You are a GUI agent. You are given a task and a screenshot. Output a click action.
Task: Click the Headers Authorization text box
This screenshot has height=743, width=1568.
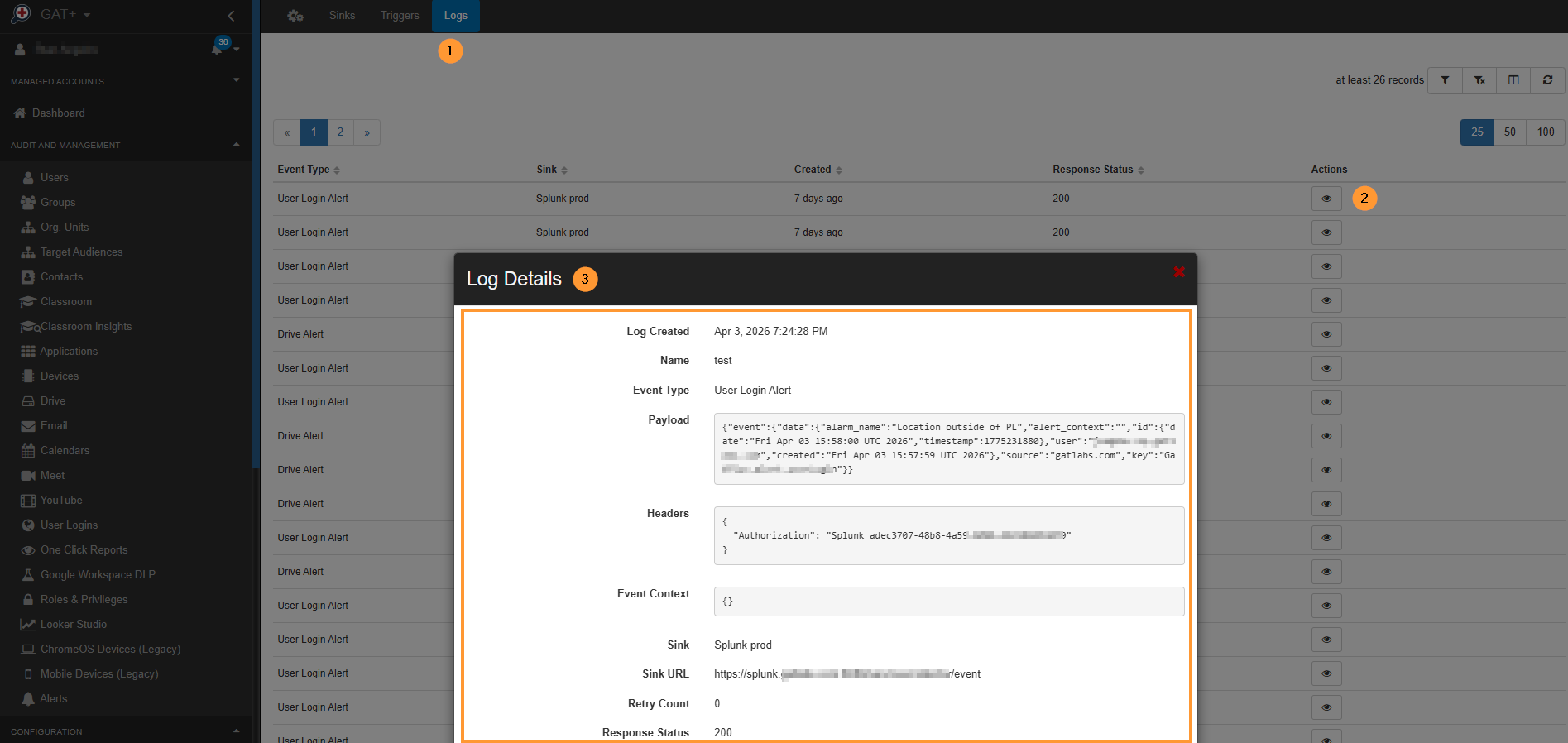(949, 535)
